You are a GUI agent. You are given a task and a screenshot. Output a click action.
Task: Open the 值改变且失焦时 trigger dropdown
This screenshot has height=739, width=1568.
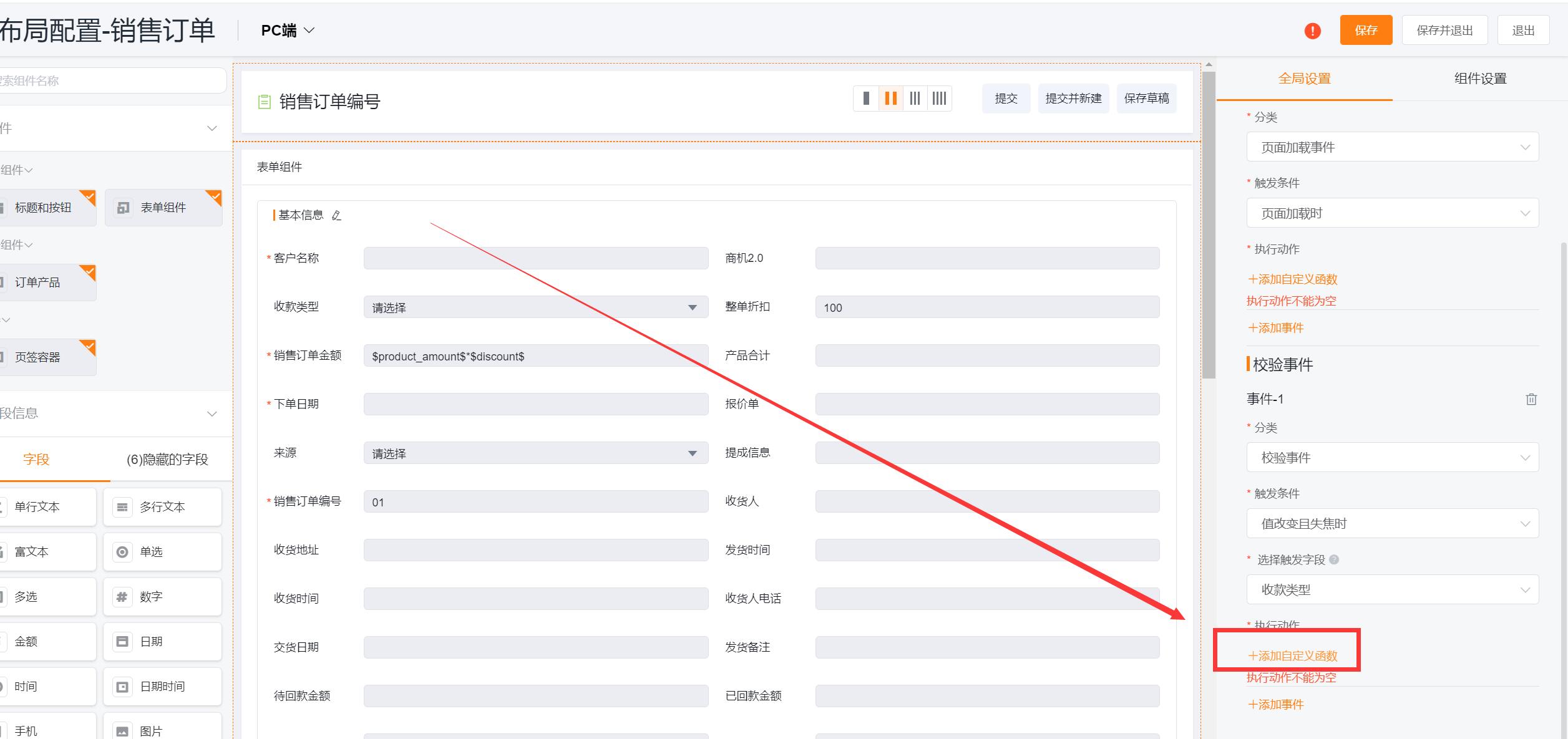tap(1393, 524)
